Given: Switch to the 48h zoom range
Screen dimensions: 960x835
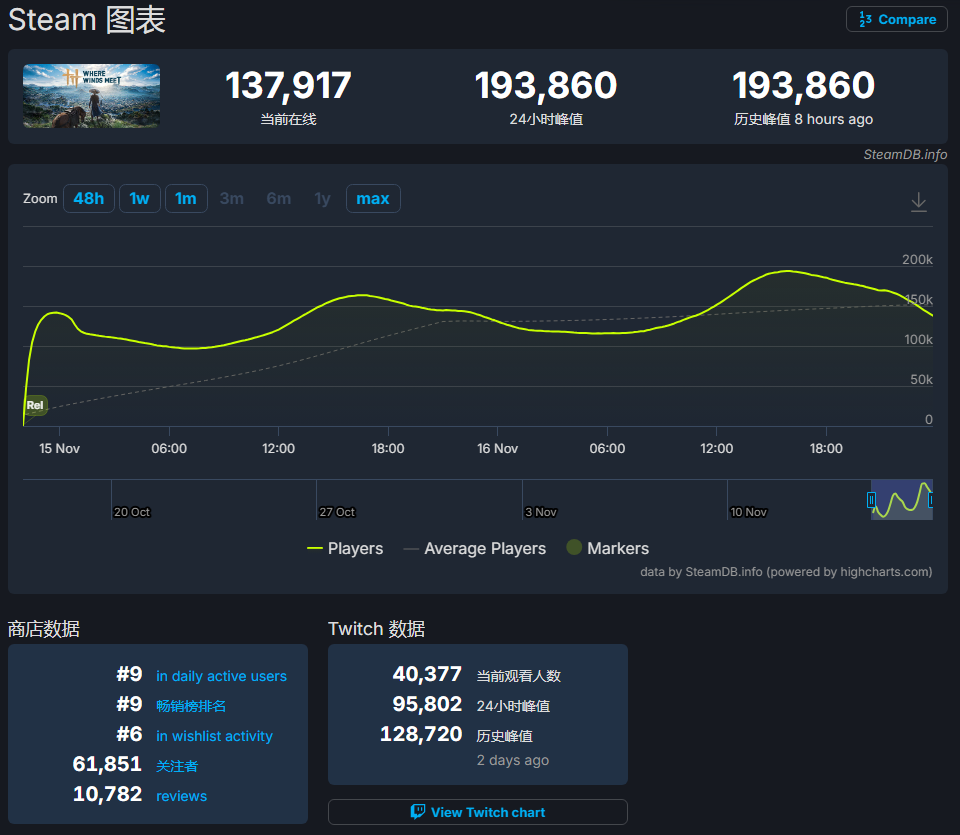Looking at the screenshot, I should coord(88,198).
